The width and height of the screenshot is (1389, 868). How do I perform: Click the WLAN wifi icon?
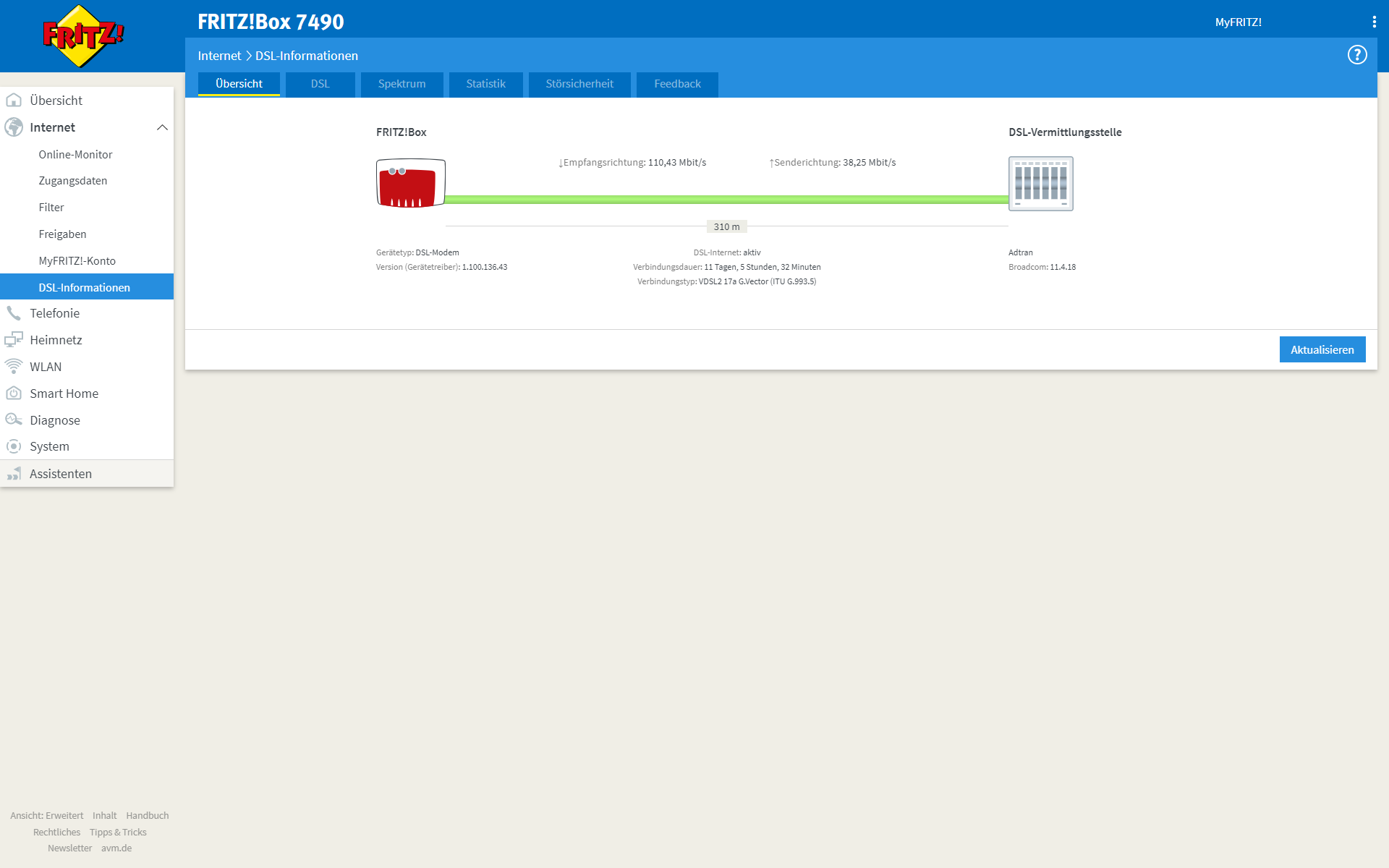14,367
